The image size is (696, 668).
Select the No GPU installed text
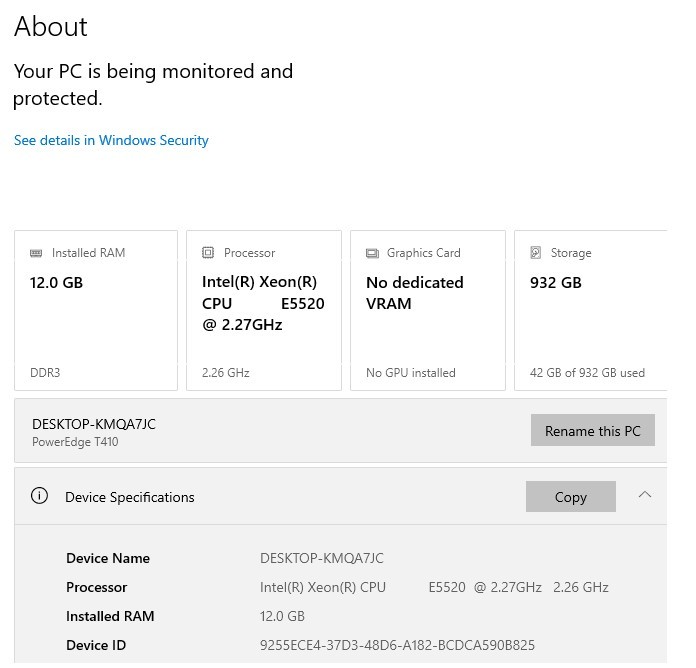[x=411, y=373]
